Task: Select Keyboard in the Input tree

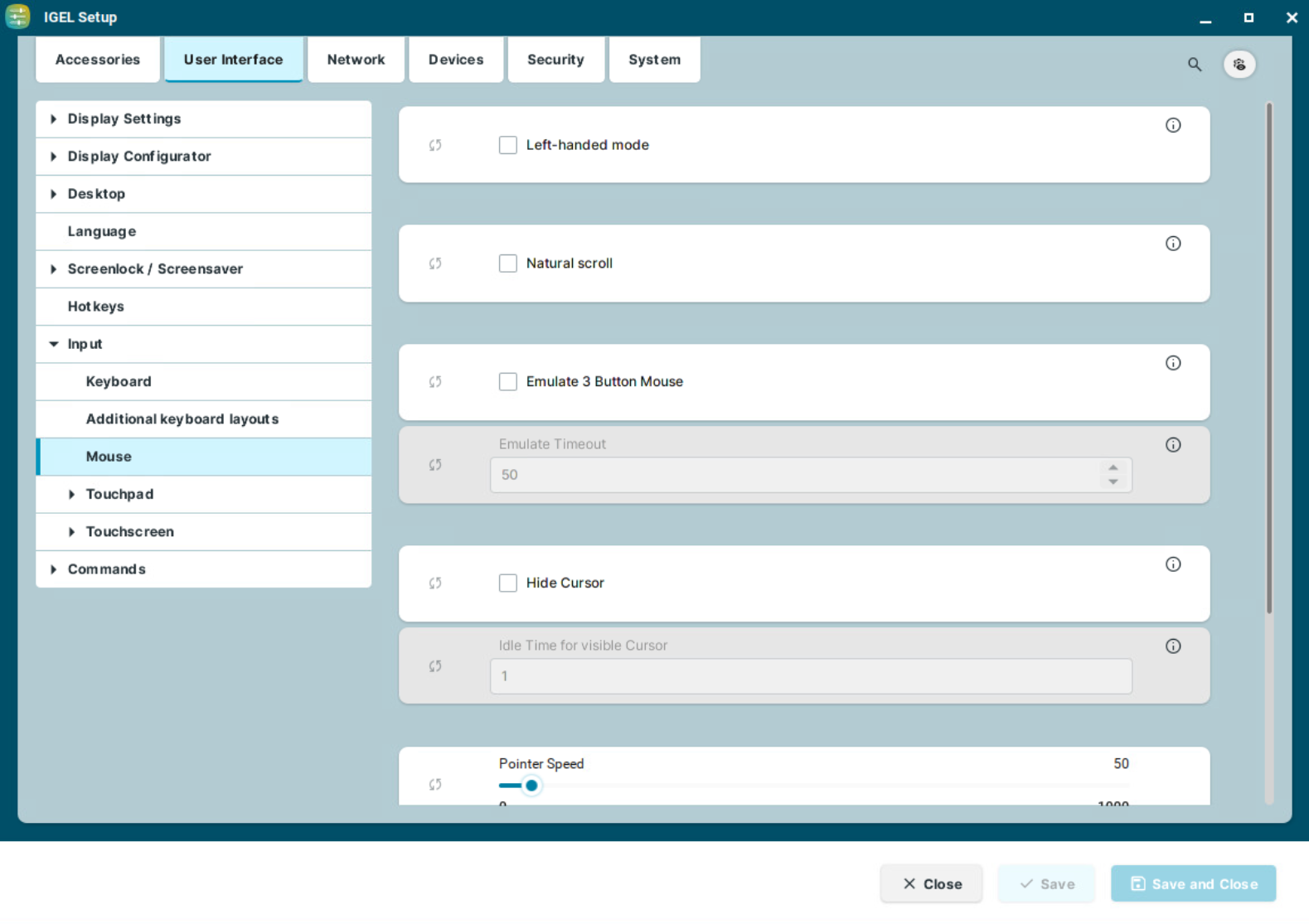Action: 119,382
